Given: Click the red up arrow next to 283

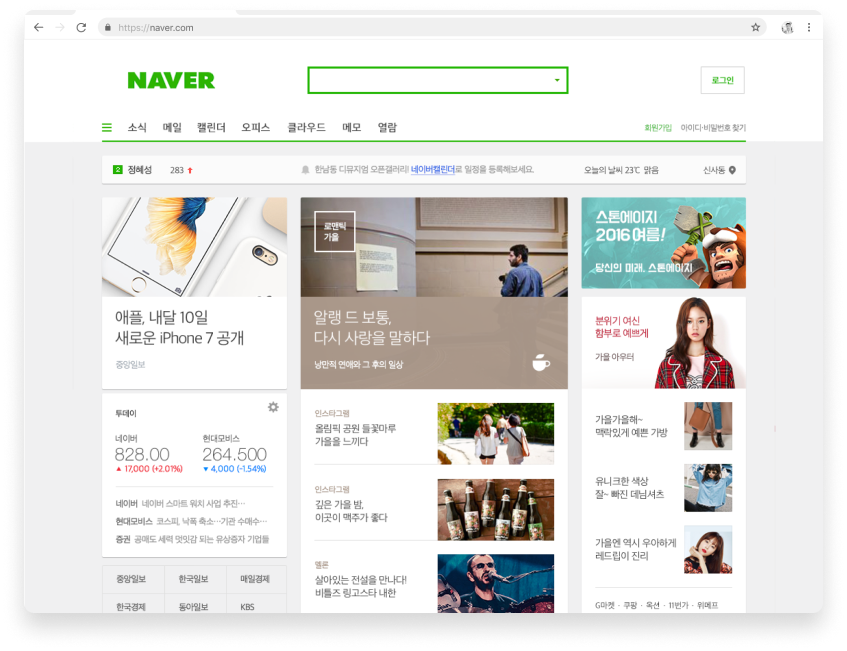Looking at the screenshot, I should click(x=190, y=170).
